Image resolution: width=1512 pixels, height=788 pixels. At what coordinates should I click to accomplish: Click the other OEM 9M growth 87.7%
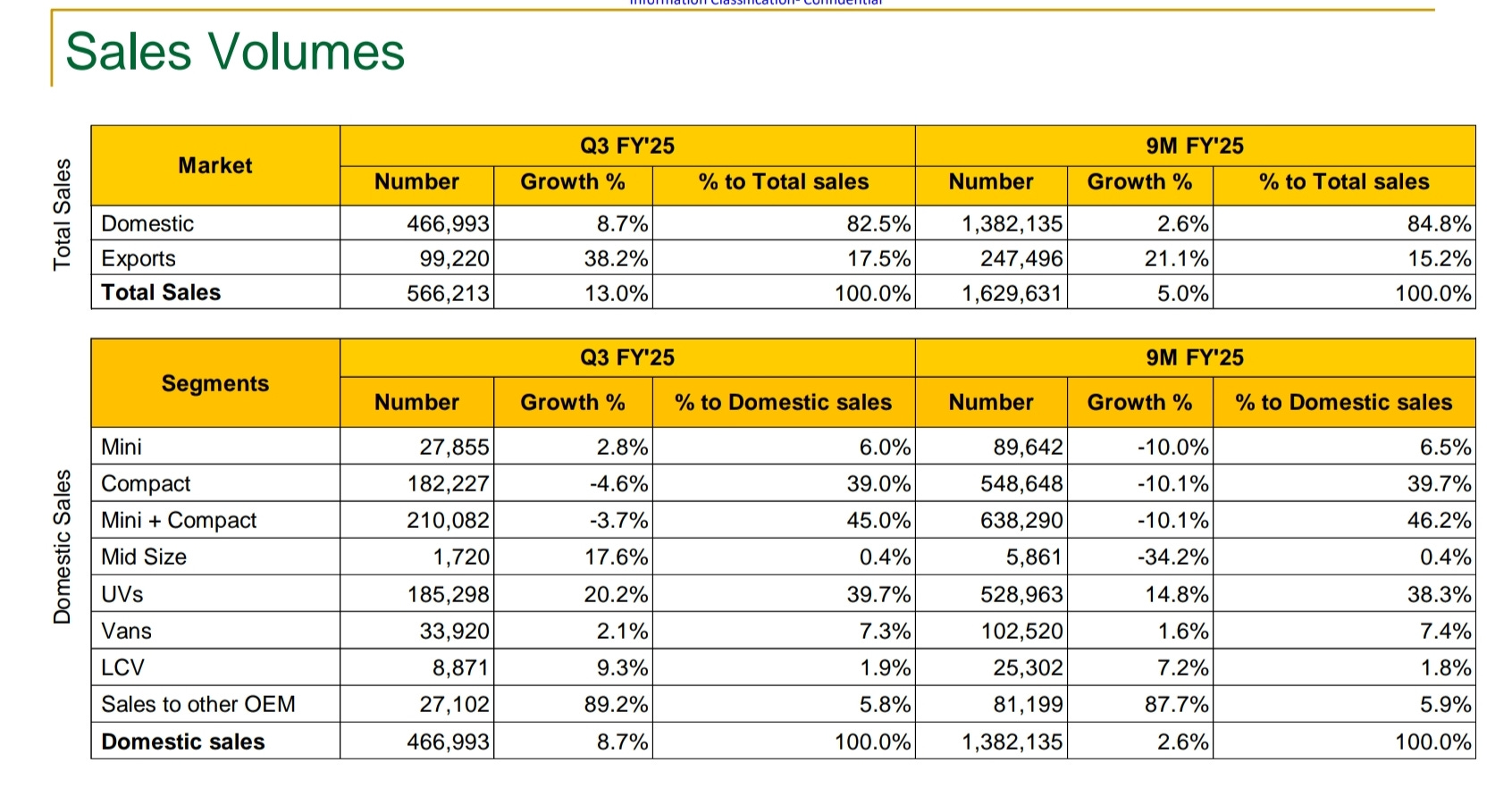1177,704
